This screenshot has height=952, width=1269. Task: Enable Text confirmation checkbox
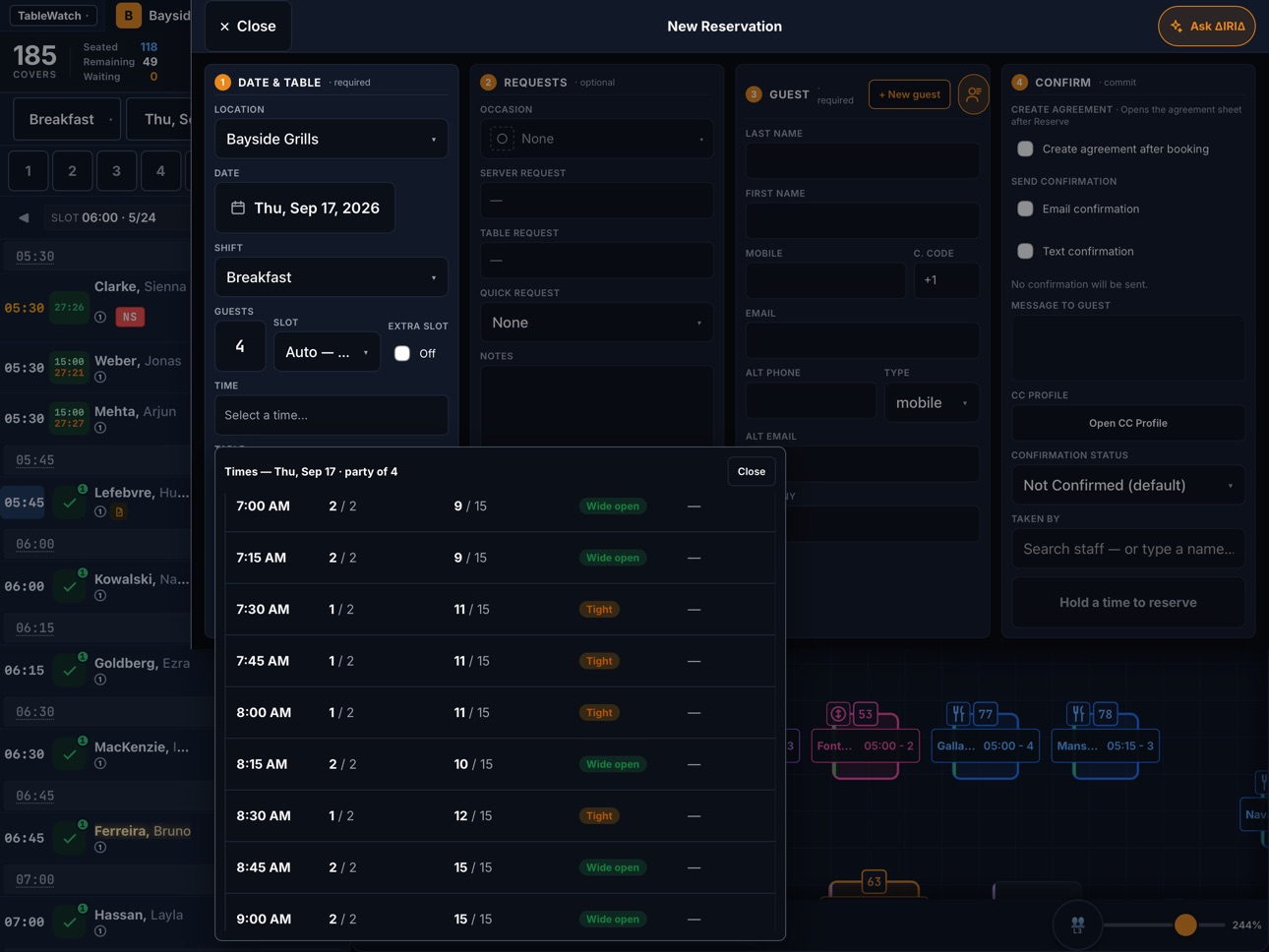1025,251
